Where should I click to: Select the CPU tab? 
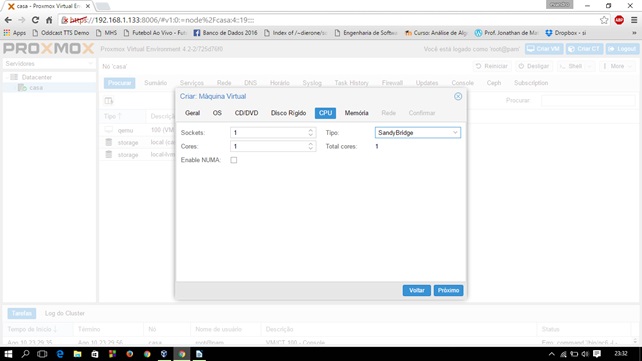(326, 113)
